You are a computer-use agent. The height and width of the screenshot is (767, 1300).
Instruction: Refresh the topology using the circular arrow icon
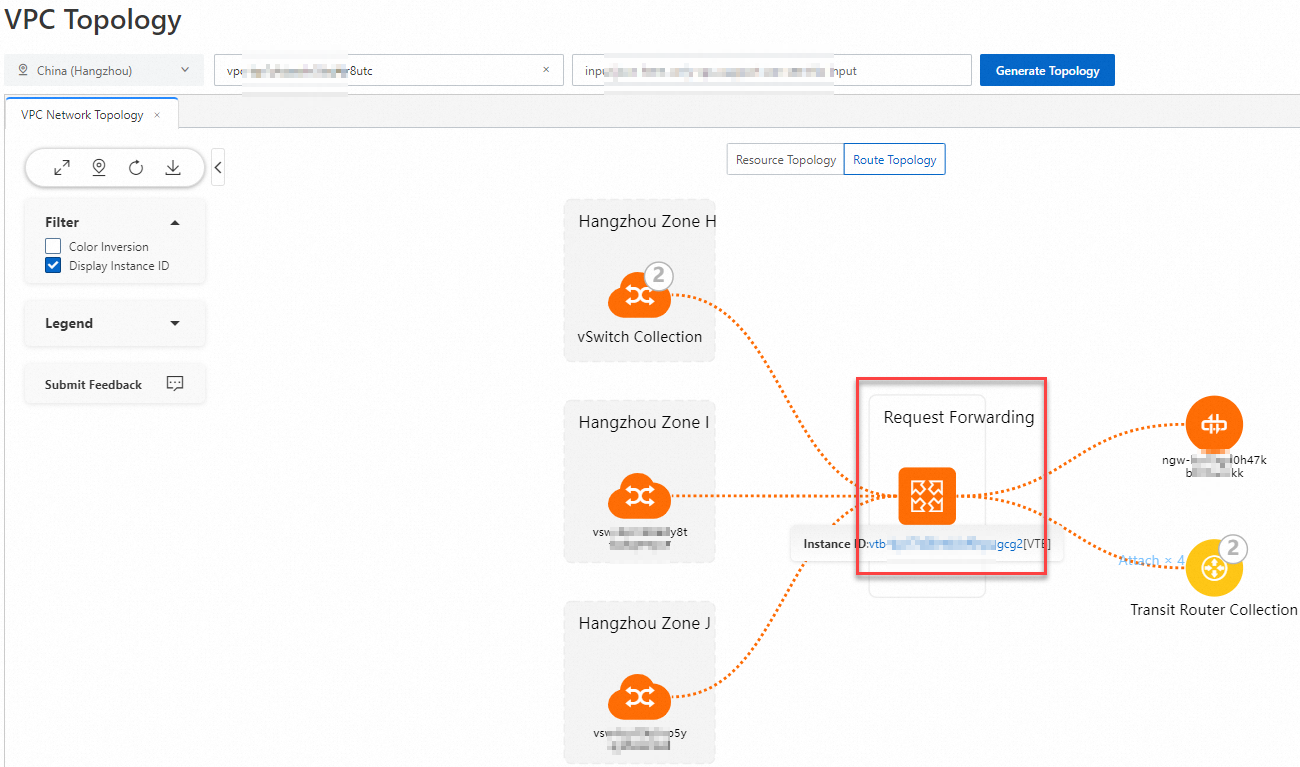136,168
